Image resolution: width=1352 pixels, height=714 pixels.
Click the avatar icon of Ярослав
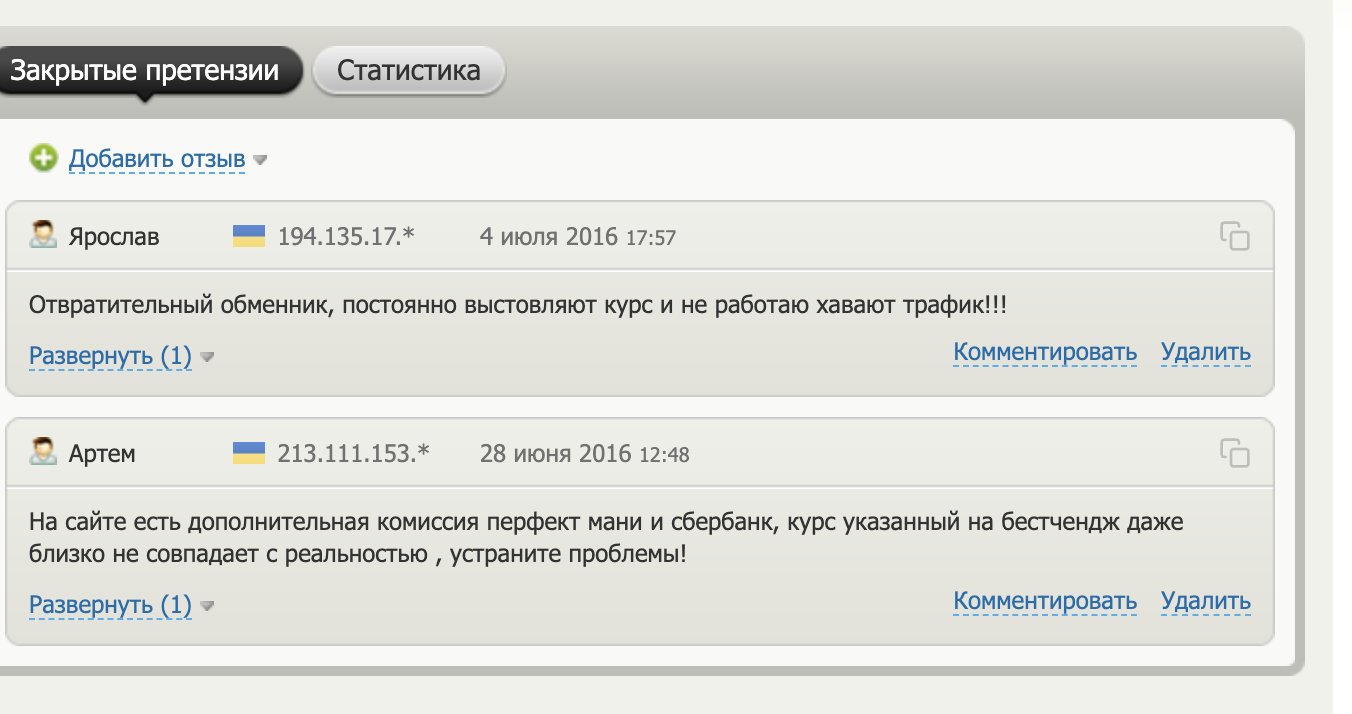pyautogui.click(x=42, y=235)
